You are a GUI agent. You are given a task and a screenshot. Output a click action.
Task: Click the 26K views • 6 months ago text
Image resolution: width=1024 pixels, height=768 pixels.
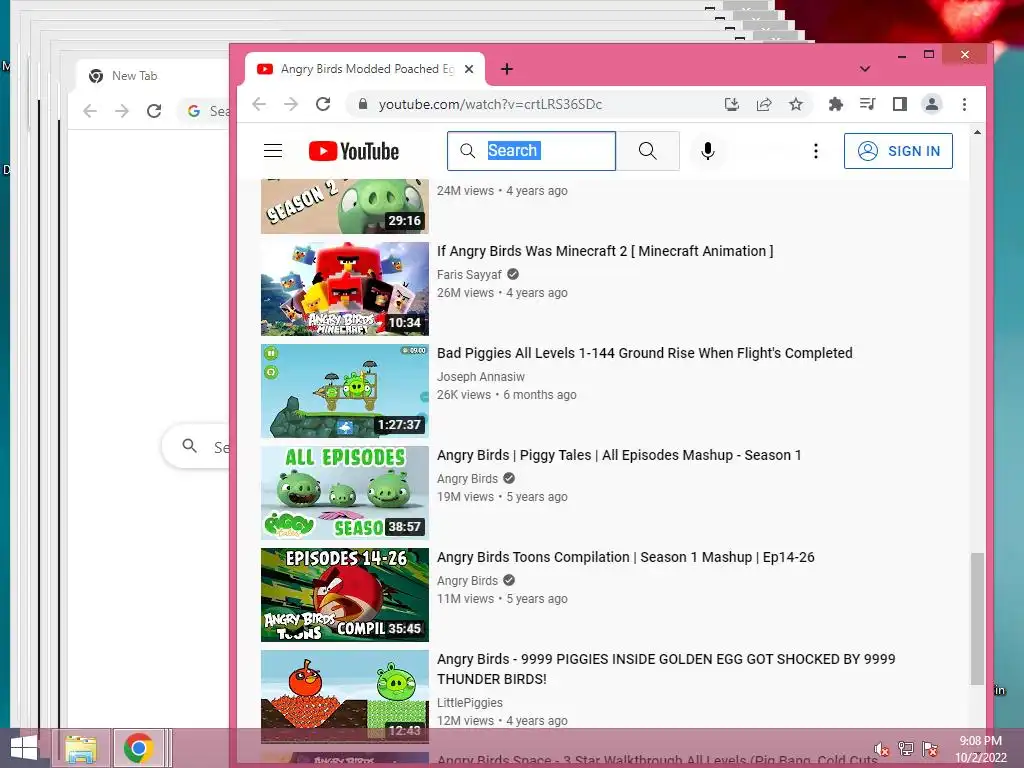coord(507,394)
